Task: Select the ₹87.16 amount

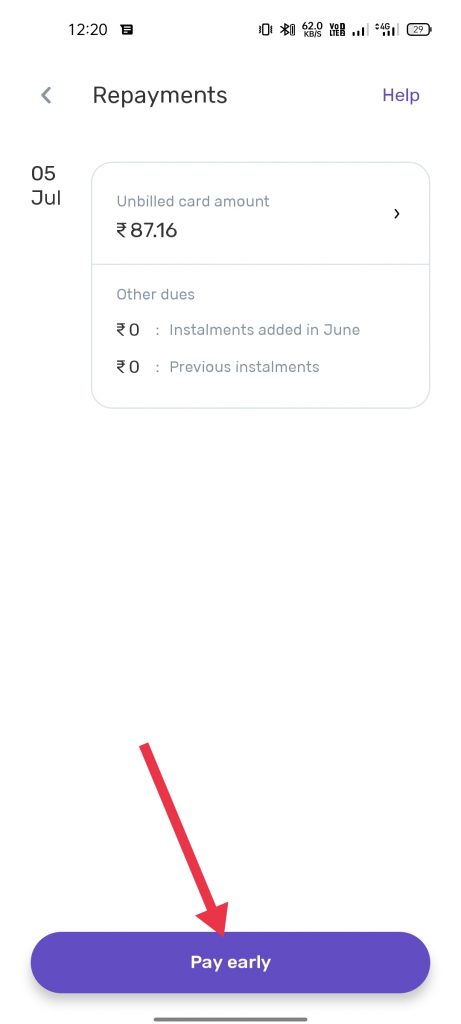Action: coord(147,231)
